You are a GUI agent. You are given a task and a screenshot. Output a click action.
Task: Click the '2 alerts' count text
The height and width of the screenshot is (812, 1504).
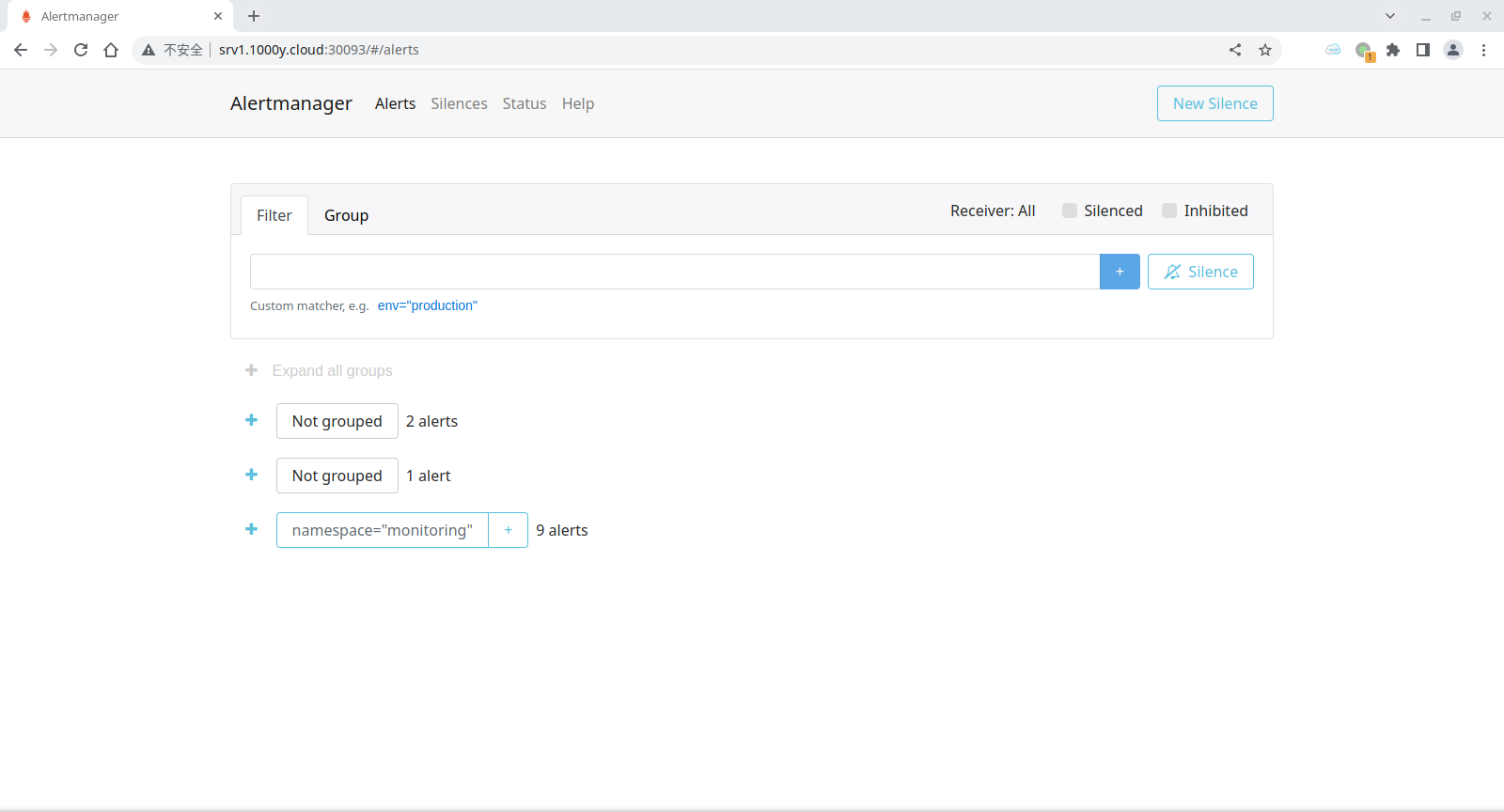[x=432, y=421]
